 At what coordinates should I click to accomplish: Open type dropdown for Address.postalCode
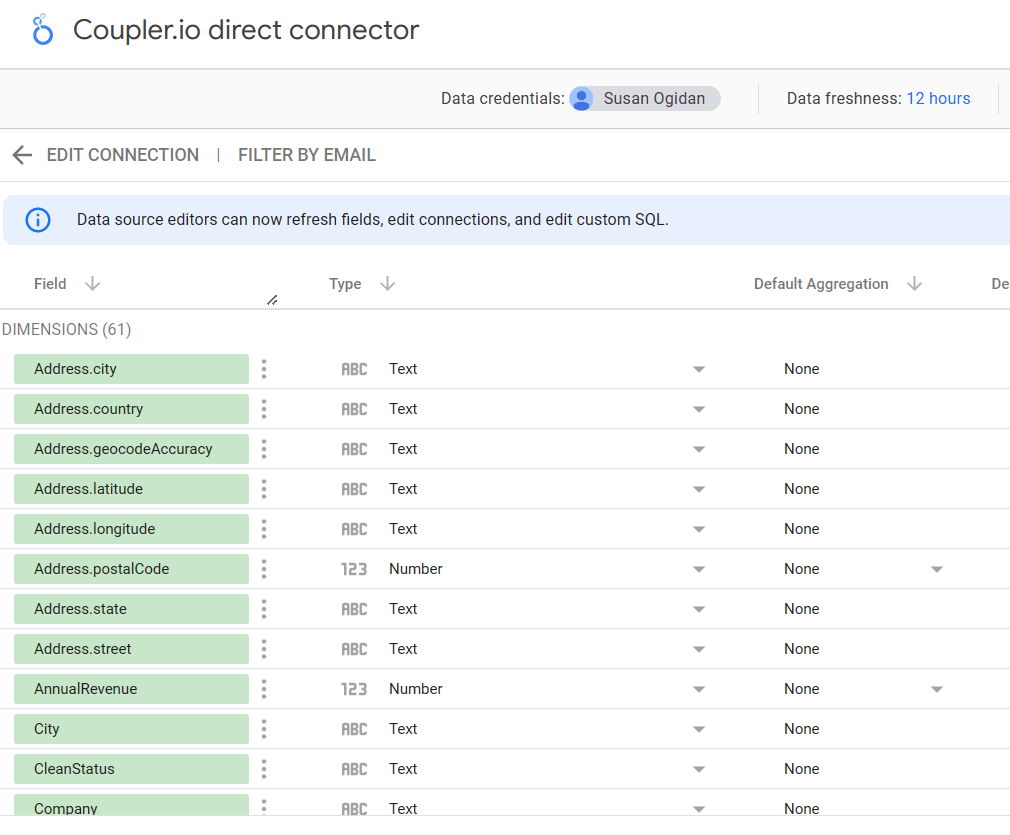[699, 569]
